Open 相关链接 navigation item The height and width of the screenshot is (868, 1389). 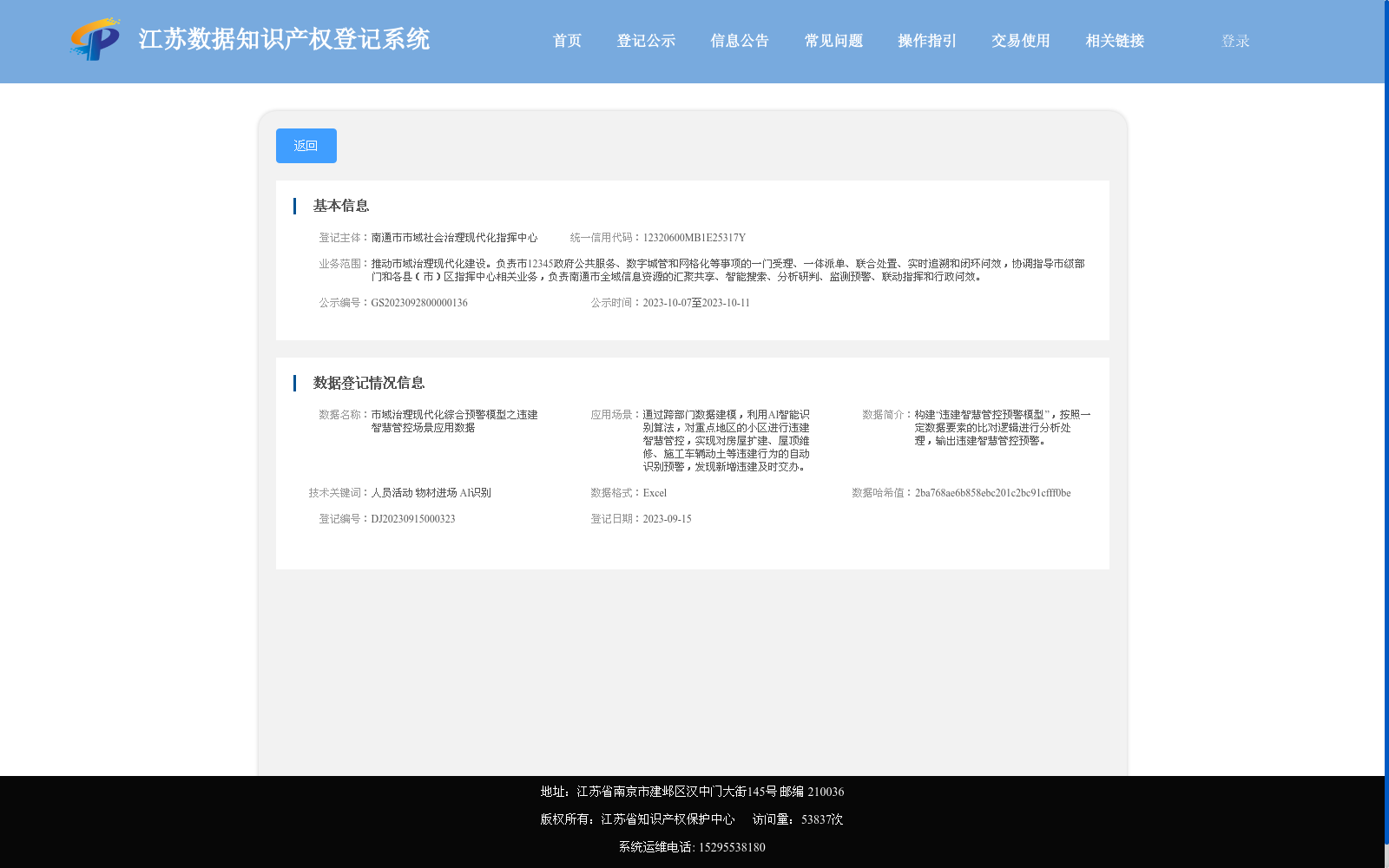(1115, 41)
